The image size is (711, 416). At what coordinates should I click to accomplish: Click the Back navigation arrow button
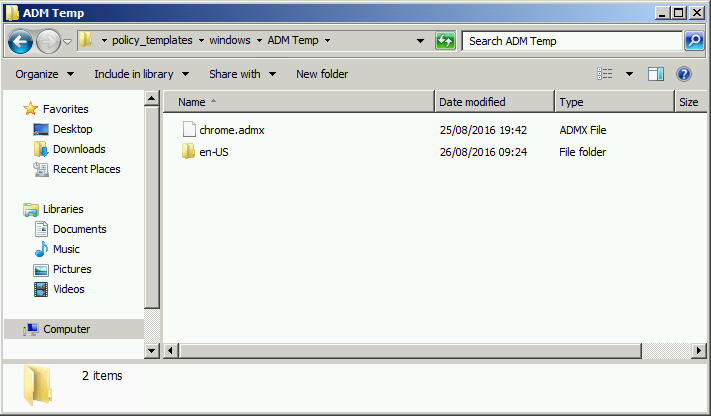click(20, 41)
